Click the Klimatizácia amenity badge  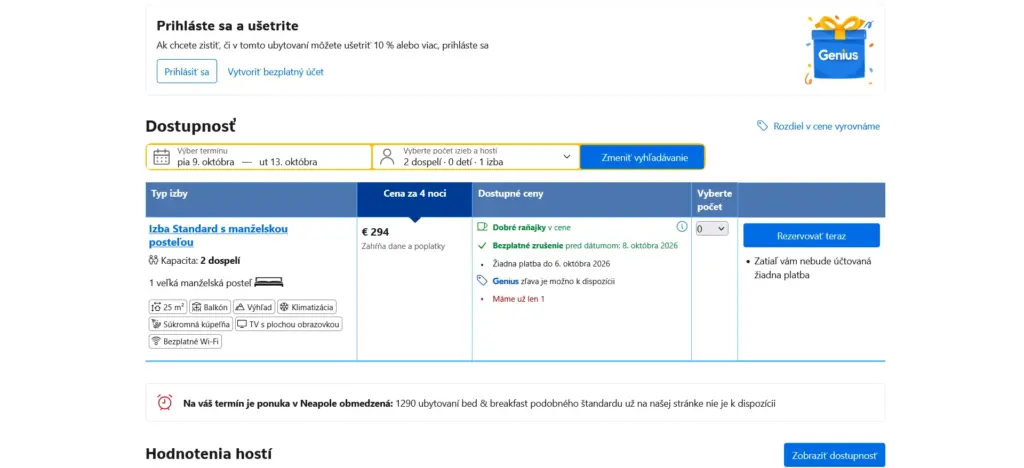point(307,307)
